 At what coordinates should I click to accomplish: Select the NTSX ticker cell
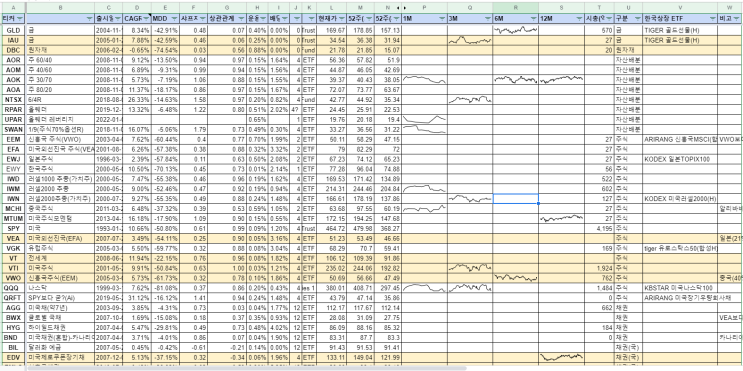[x=13, y=100]
